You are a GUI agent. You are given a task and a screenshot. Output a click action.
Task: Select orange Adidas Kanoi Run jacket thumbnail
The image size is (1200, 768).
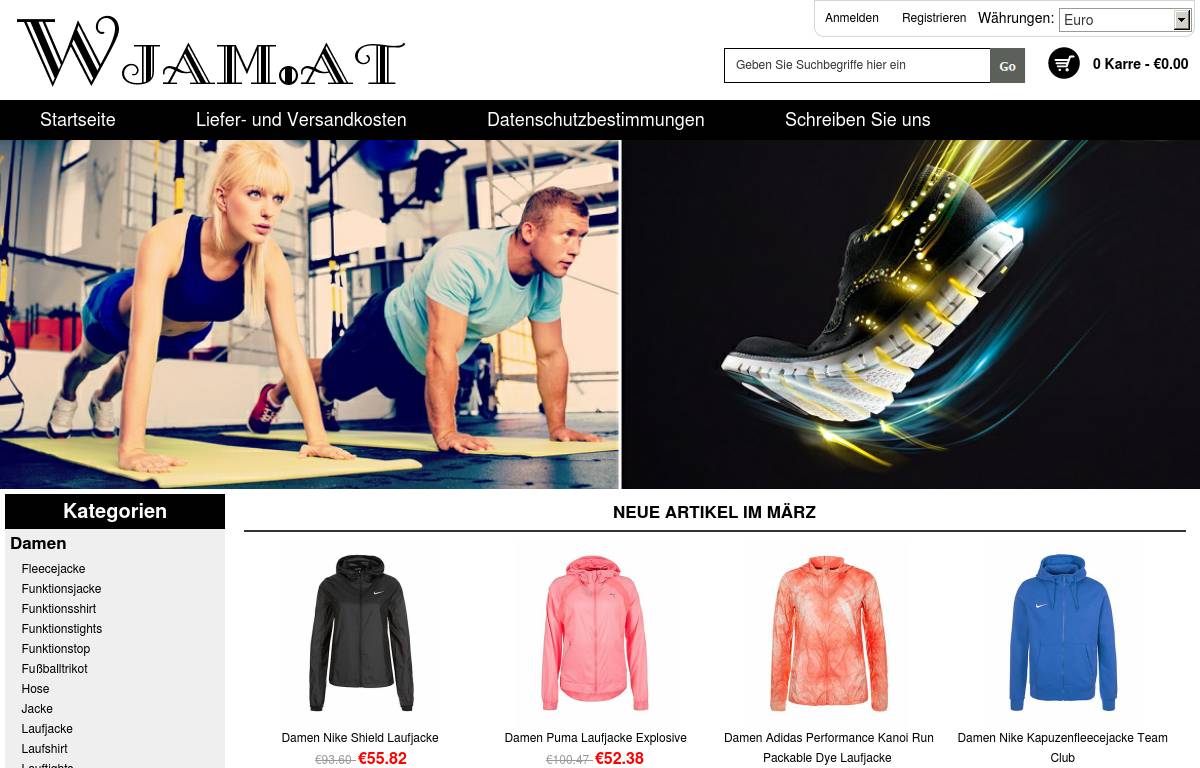pyautogui.click(x=829, y=633)
